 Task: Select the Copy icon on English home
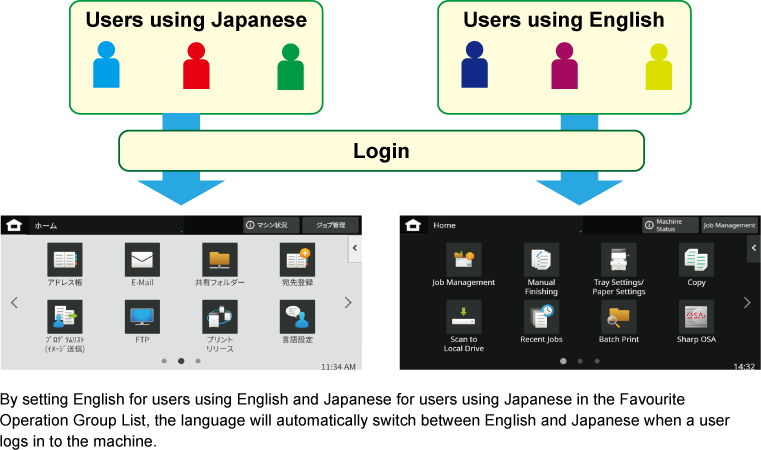696,260
